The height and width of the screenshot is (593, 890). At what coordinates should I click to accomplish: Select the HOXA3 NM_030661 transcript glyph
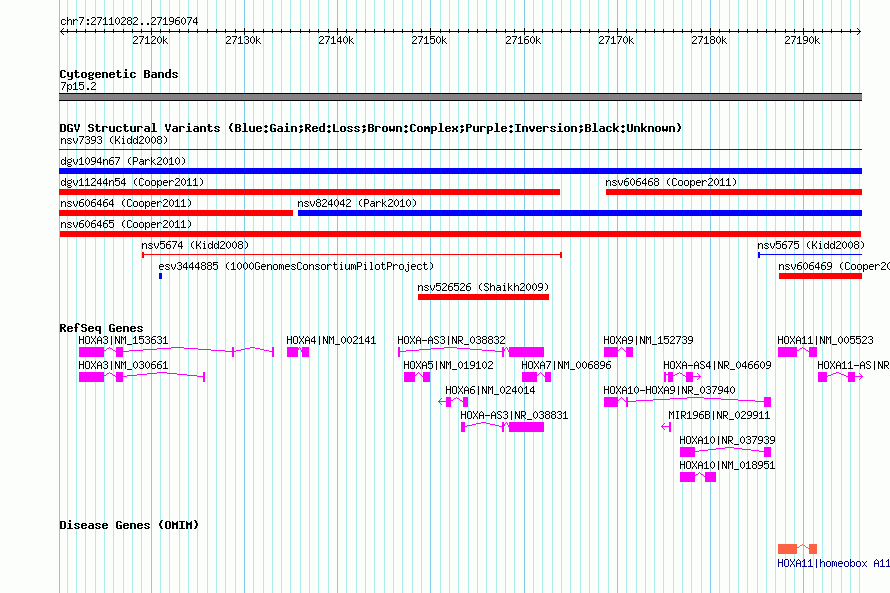(142, 377)
